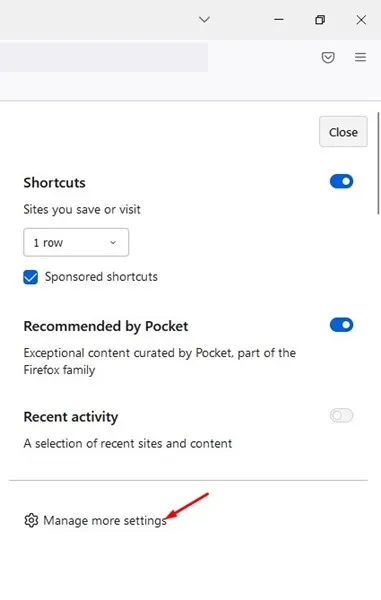Open the list all tabs chevron
The height and width of the screenshot is (600, 381).
coord(205,20)
